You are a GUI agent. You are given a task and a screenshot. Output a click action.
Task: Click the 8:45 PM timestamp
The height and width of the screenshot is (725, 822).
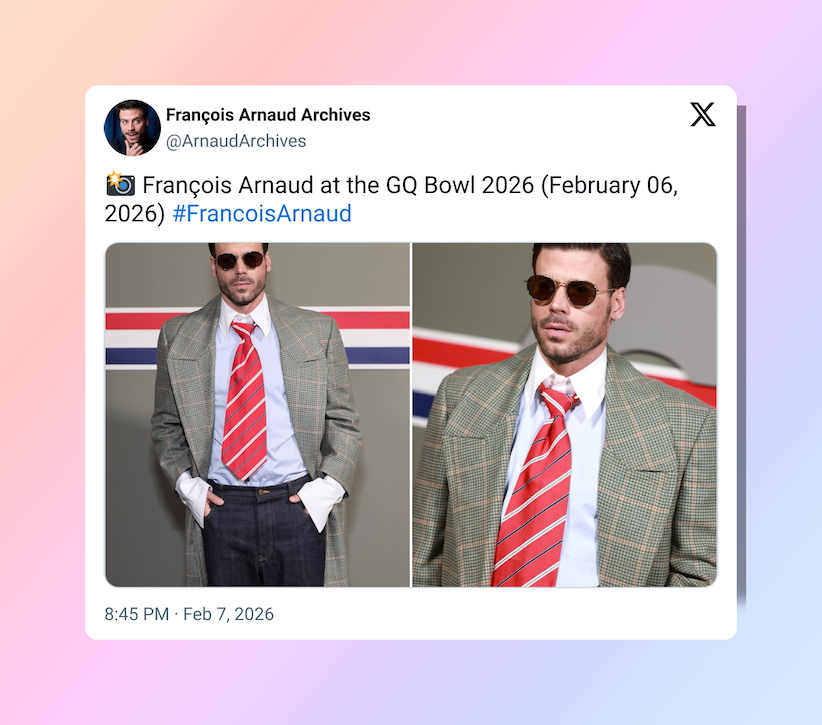tap(136, 614)
